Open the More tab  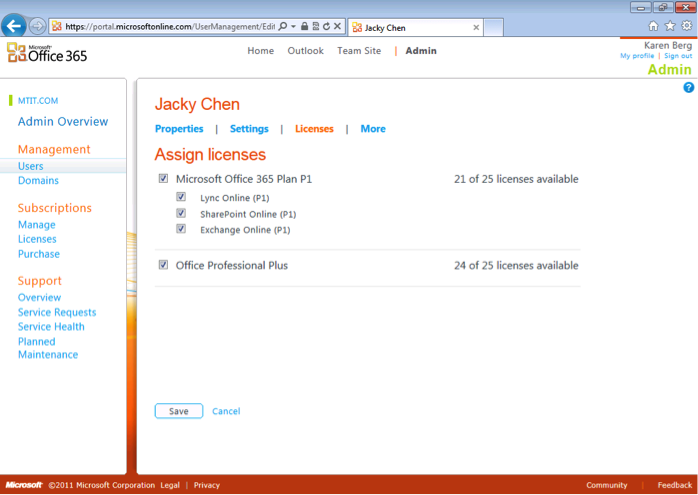[373, 129]
